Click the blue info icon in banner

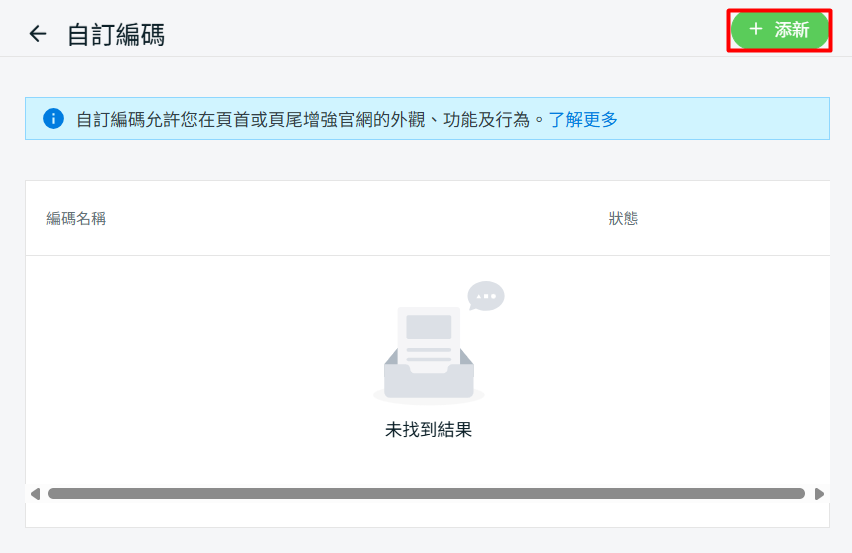(x=53, y=119)
